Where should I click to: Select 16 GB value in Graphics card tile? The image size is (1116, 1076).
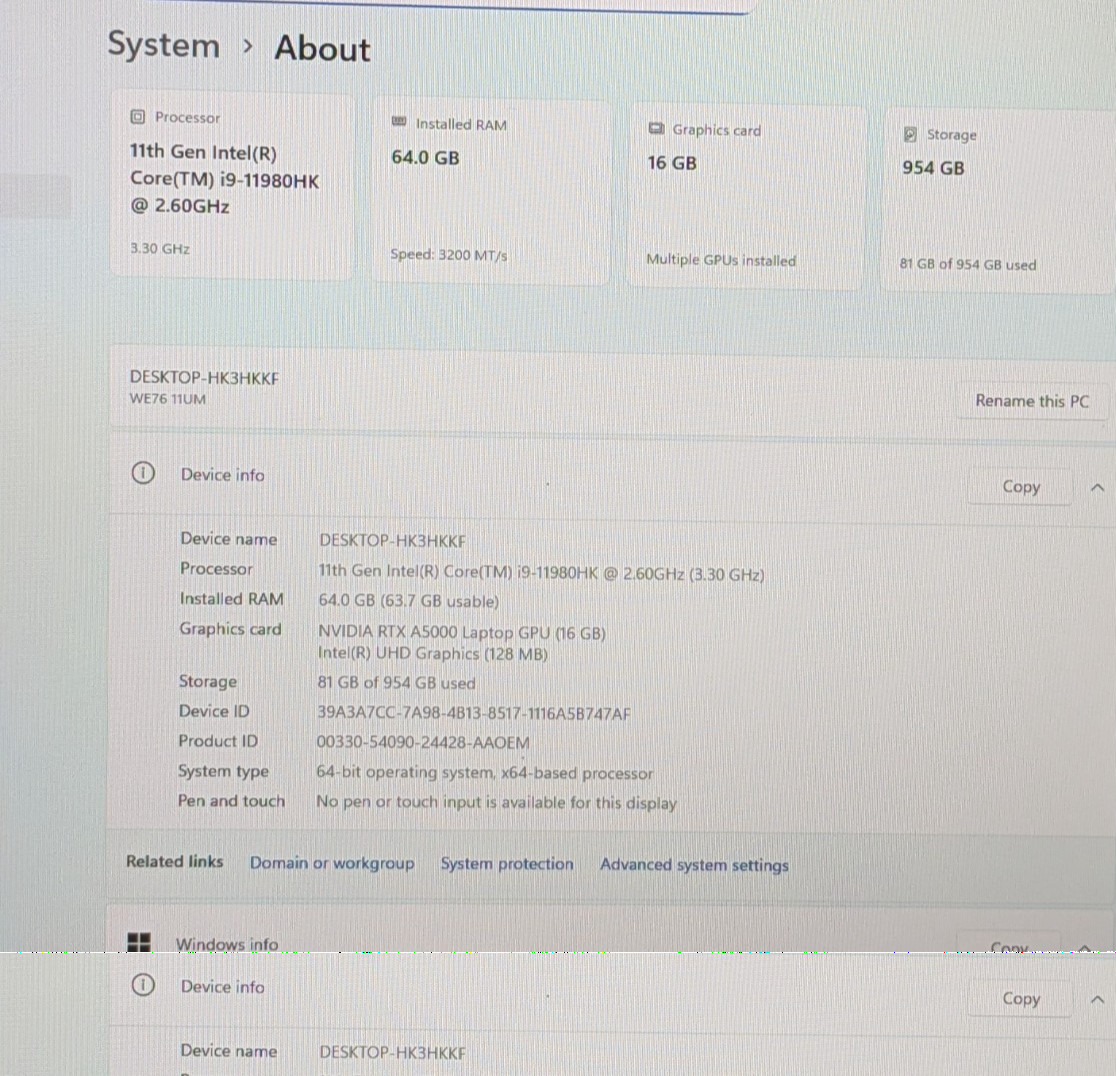(x=672, y=163)
